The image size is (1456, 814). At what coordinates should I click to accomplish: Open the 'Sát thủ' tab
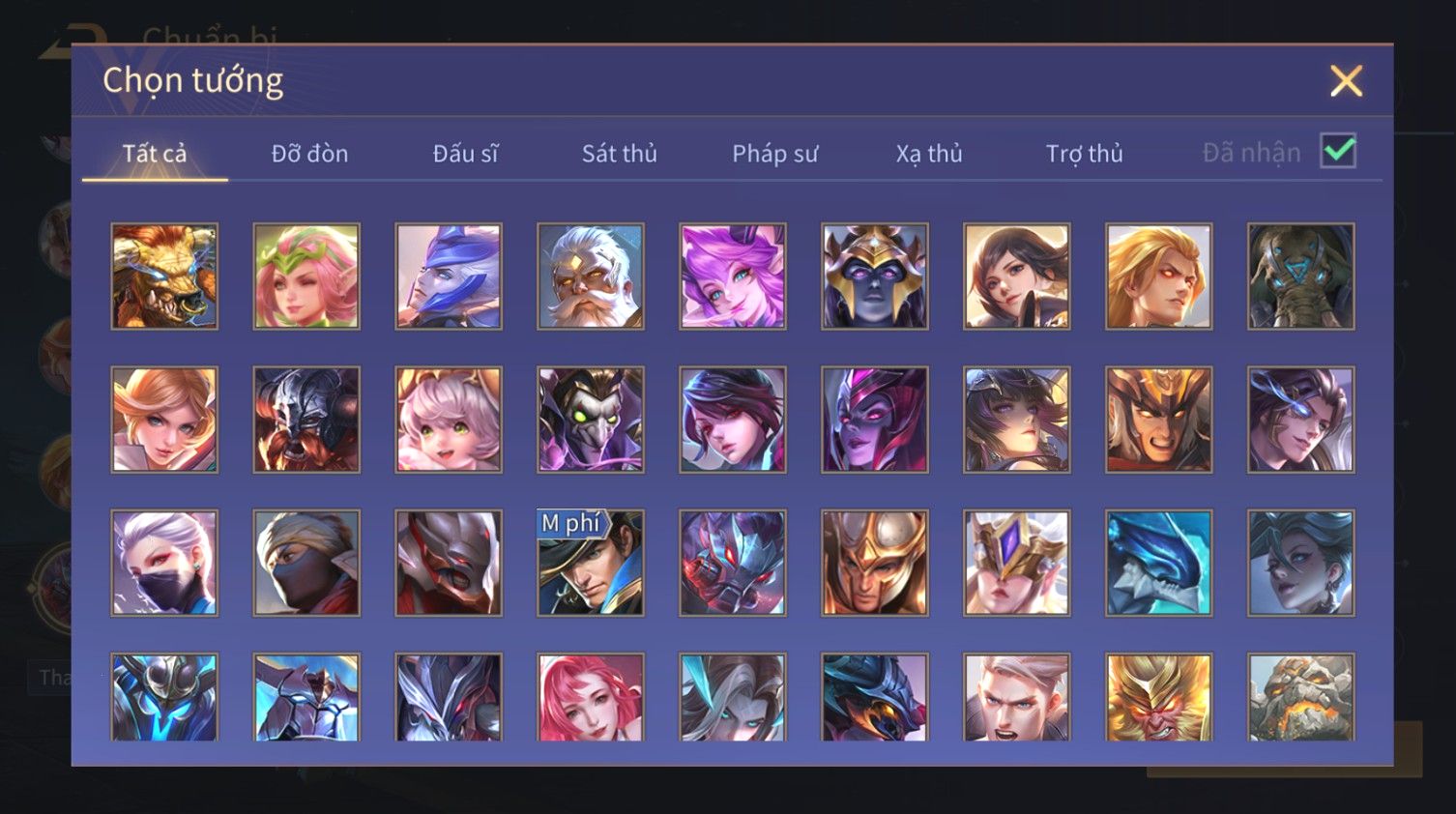tap(620, 153)
